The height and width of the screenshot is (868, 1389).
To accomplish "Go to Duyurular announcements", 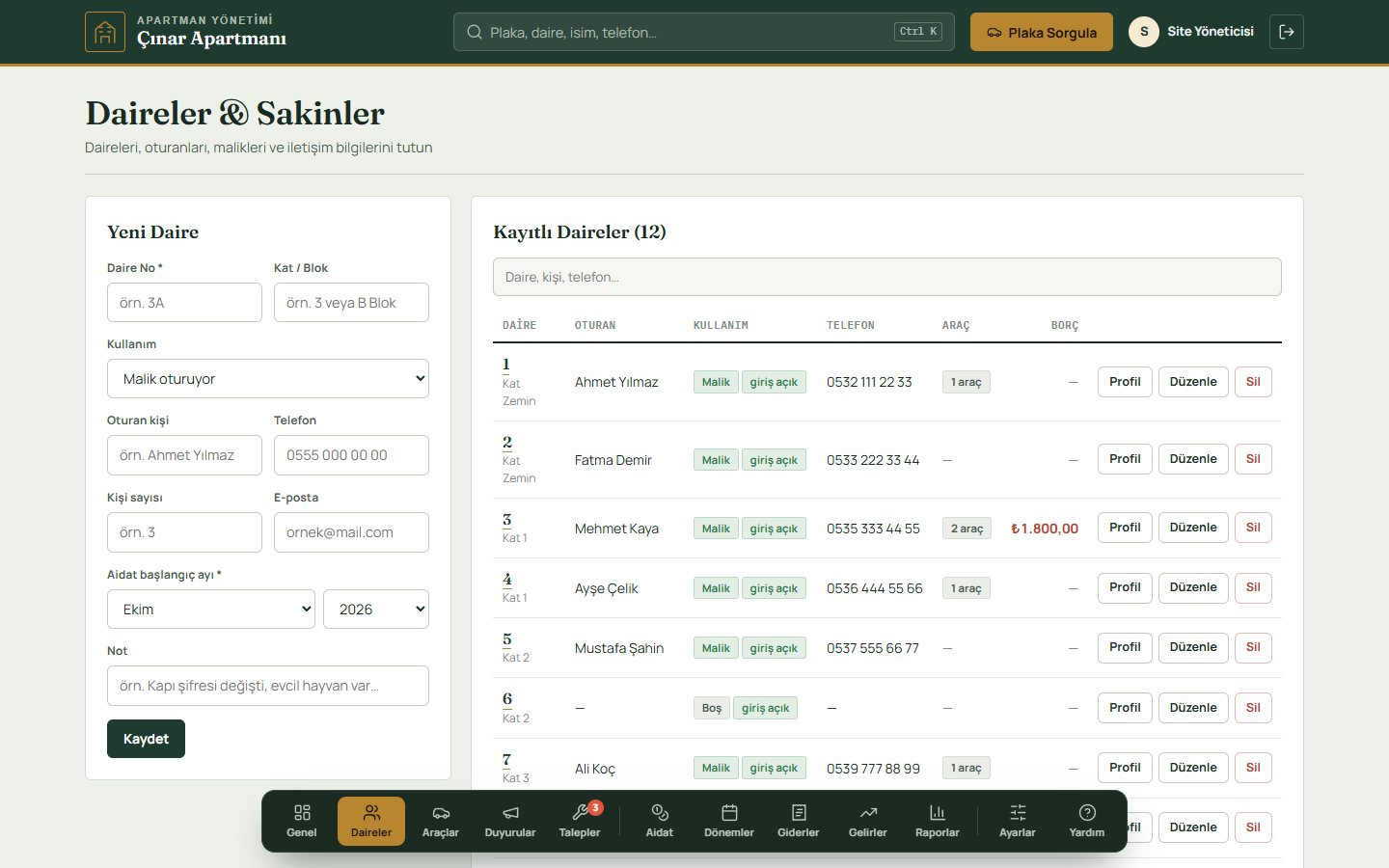I will tap(510, 821).
